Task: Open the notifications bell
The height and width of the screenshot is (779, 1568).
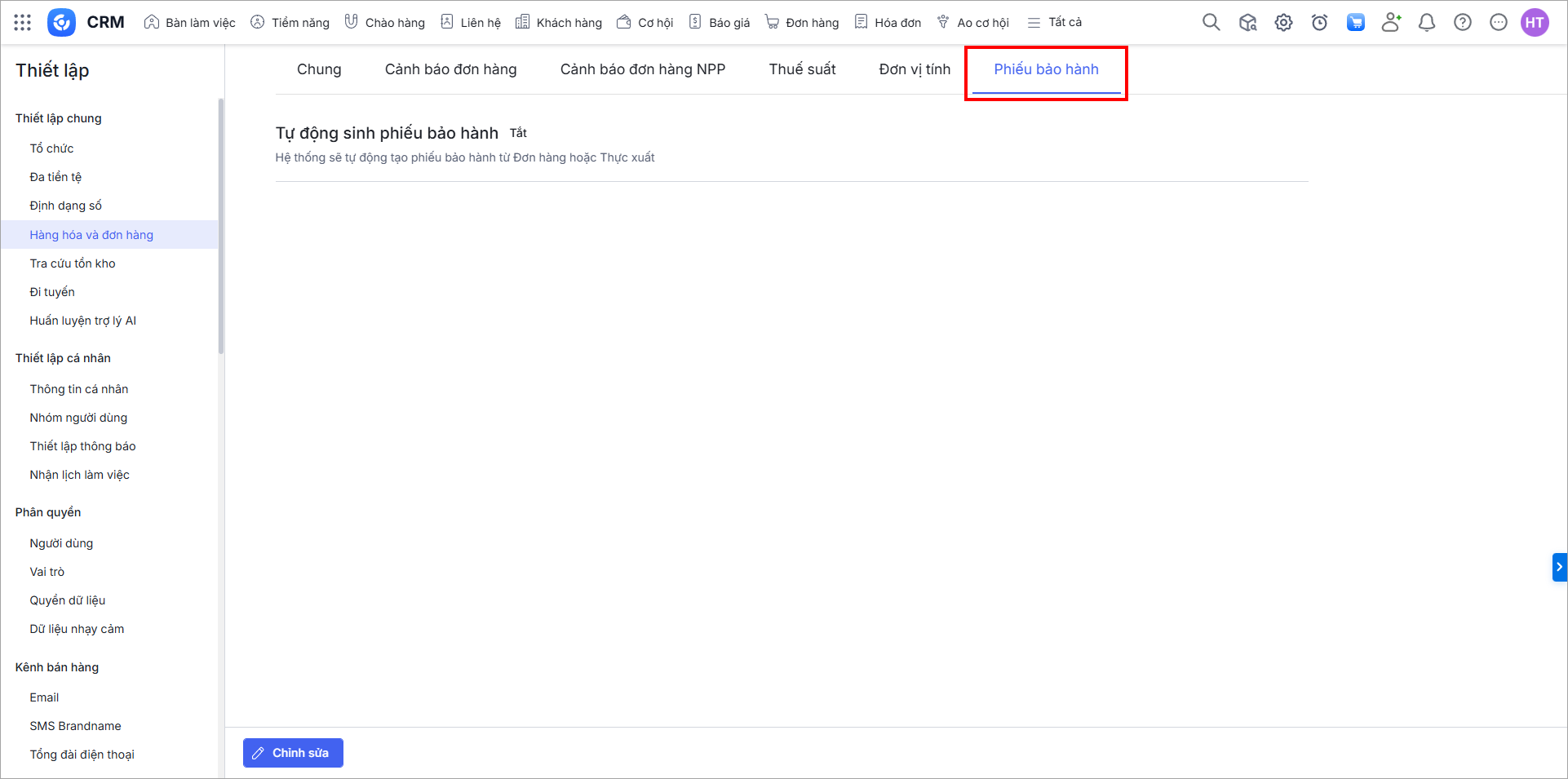Action: 1427,23
